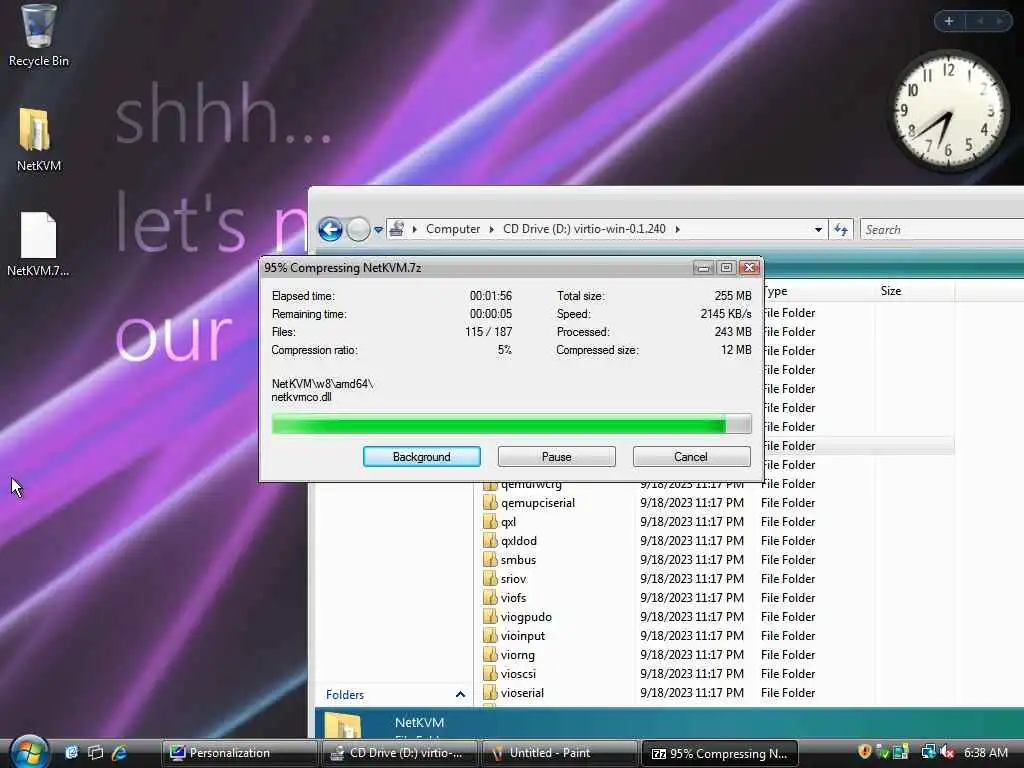
Task: Switch to 95% Compressing taskbar button
Action: tap(720, 753)
